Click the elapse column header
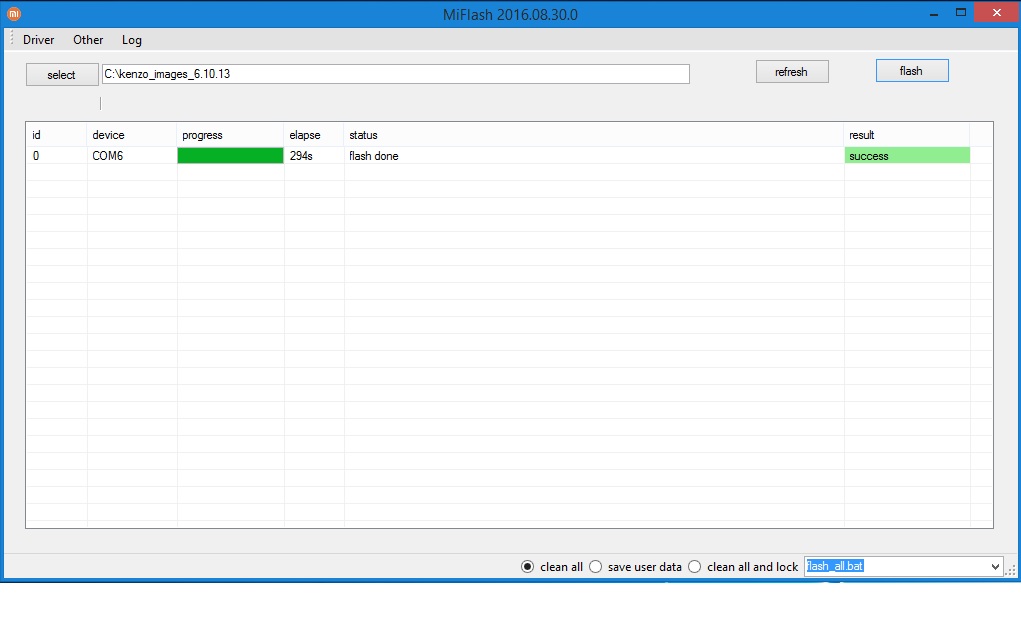This screenshot has height=630, width=1021. tap(314, 135)
